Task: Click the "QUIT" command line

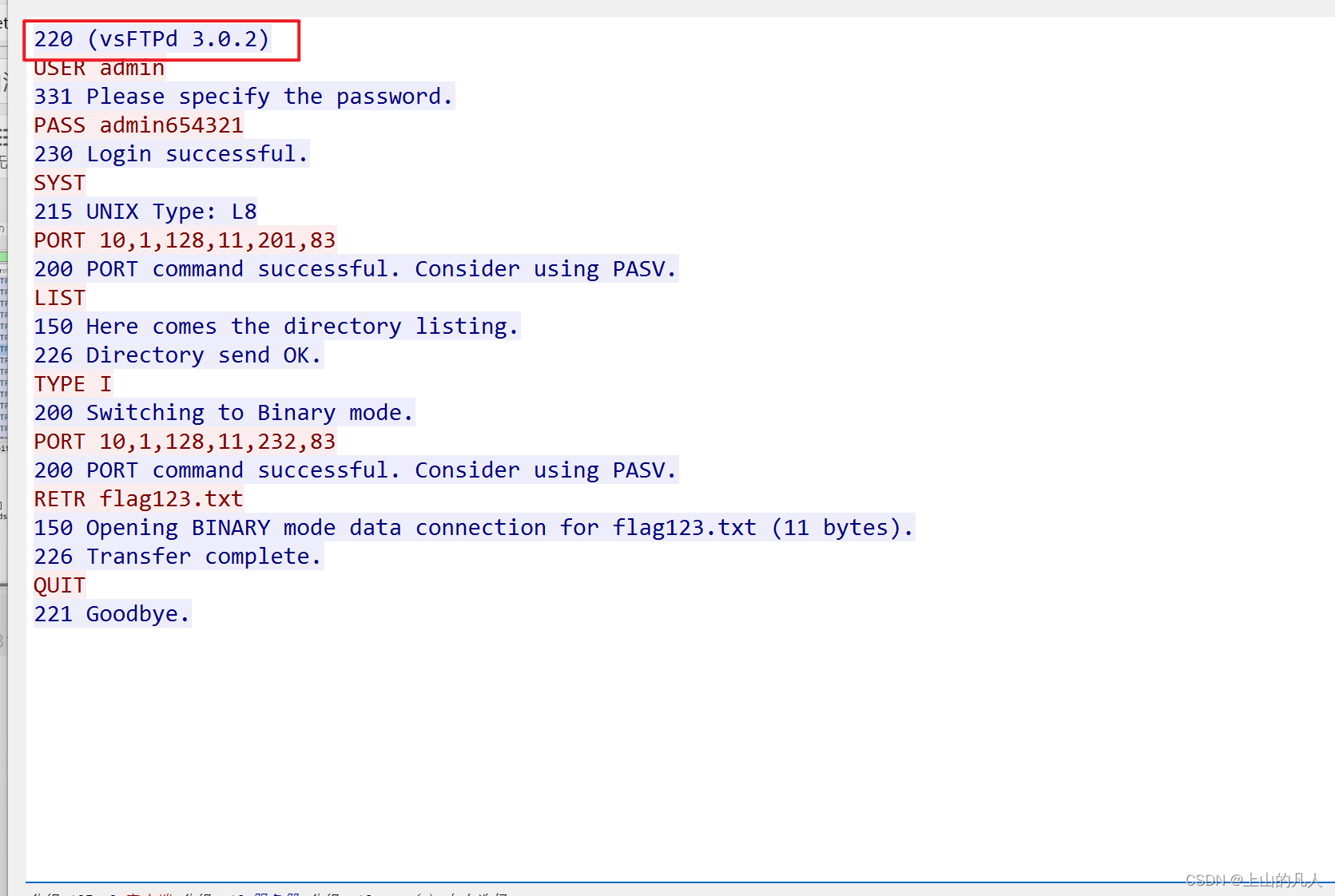Action: tap(59, 585)
